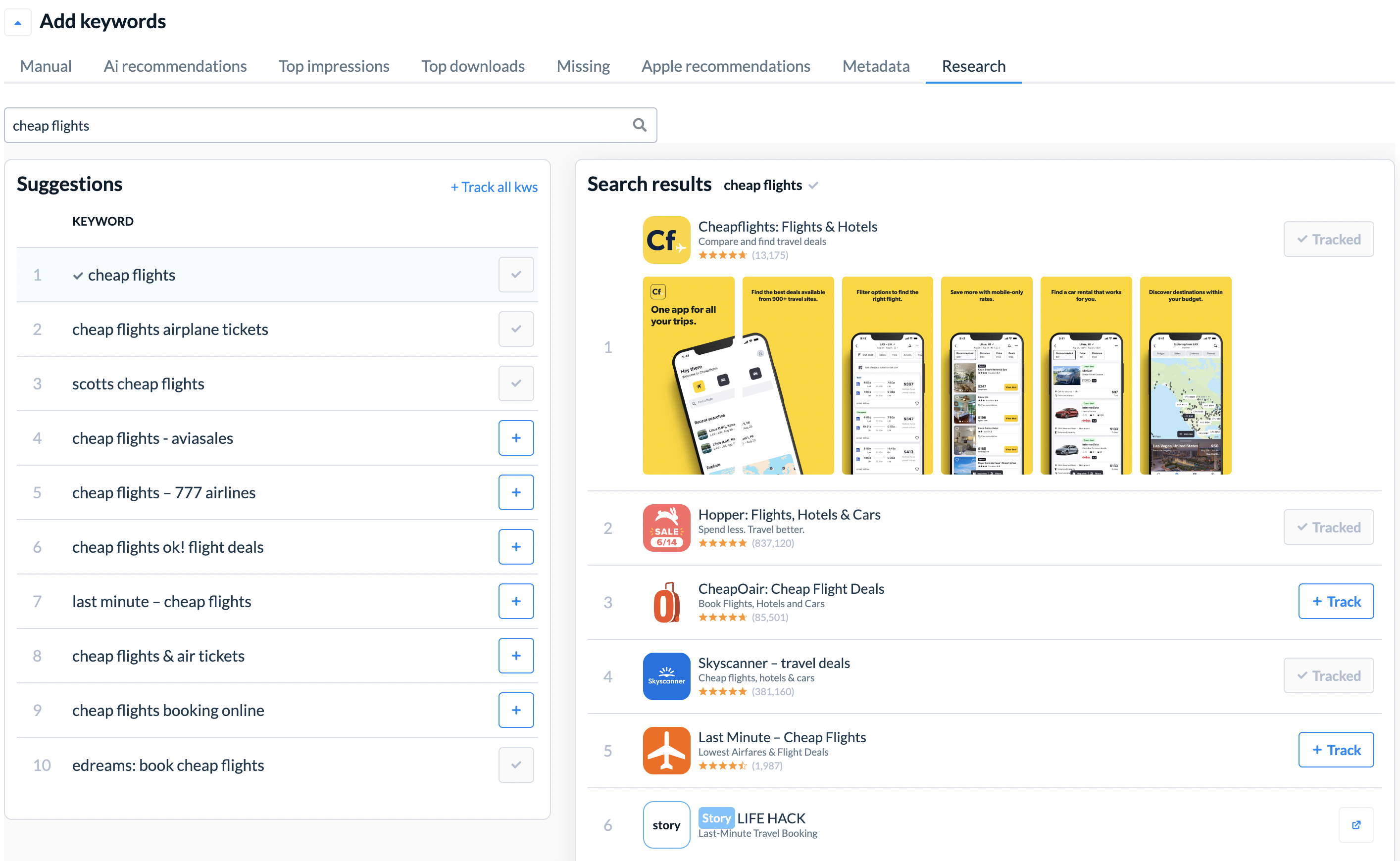Add keyword cheap flights & air tickets
This screenshot has height=861, width=1400.
click(516, 656)
